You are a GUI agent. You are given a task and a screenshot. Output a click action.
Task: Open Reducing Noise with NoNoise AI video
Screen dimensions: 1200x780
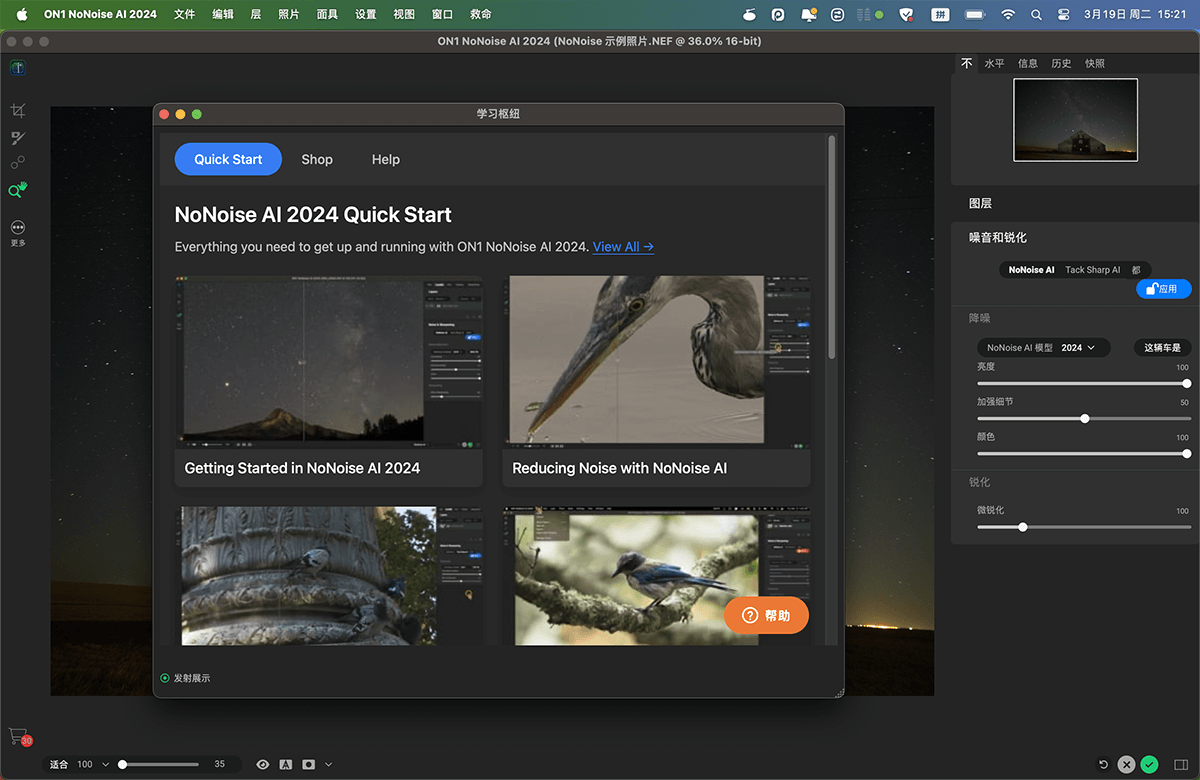tap(657, 381)
